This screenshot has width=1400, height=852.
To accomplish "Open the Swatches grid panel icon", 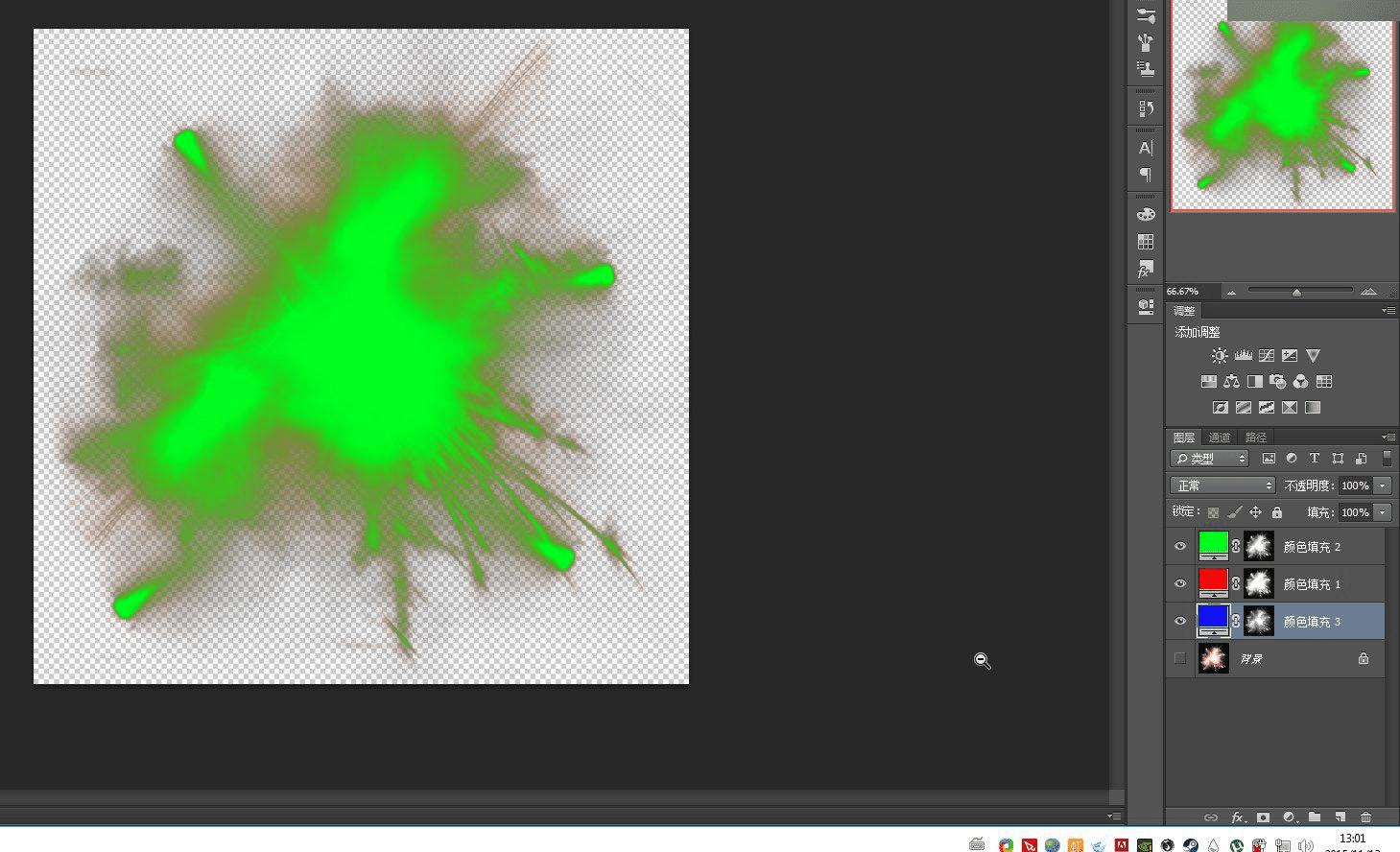I will (1146, 242).
